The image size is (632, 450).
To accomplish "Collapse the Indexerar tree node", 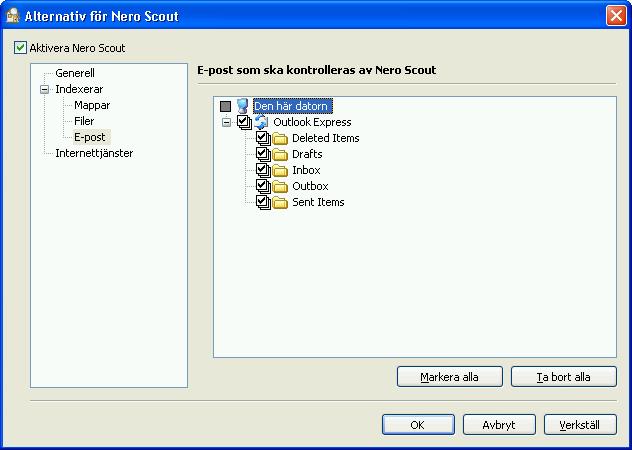I will click(45, 90).
